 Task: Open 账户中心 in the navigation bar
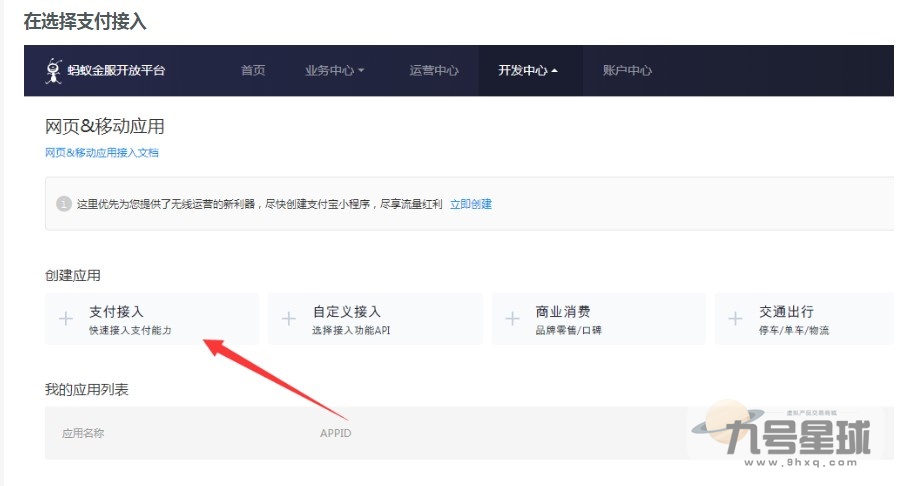click(627, 70)
